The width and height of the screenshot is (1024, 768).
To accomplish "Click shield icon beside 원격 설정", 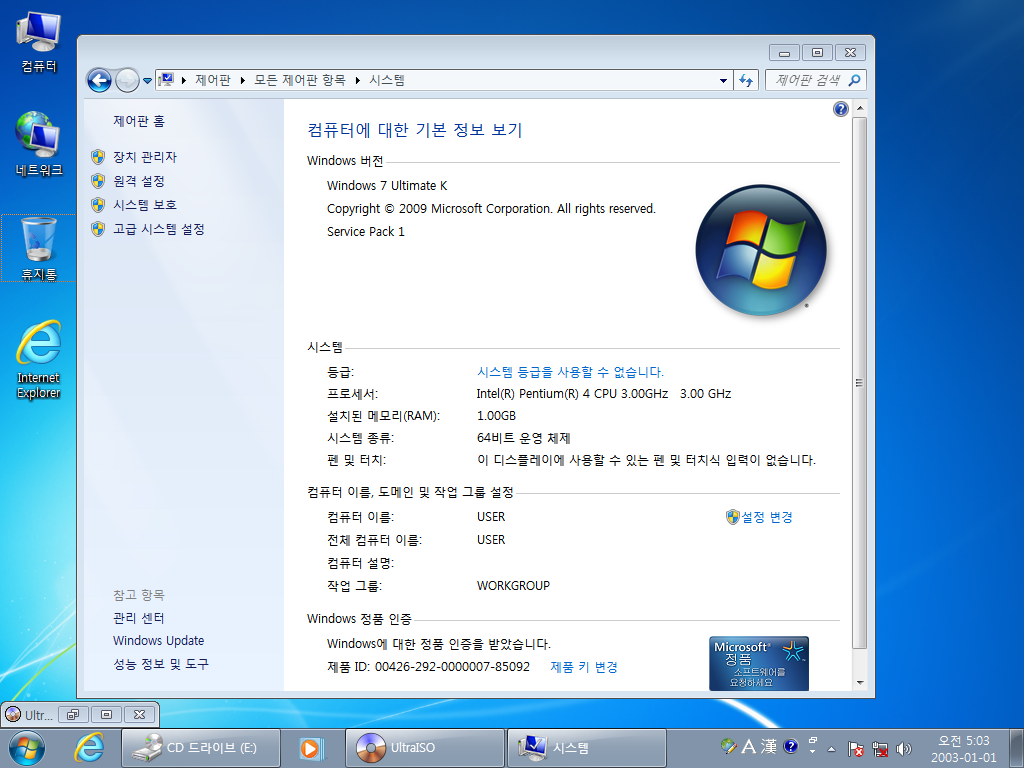I will pos(98,181).
